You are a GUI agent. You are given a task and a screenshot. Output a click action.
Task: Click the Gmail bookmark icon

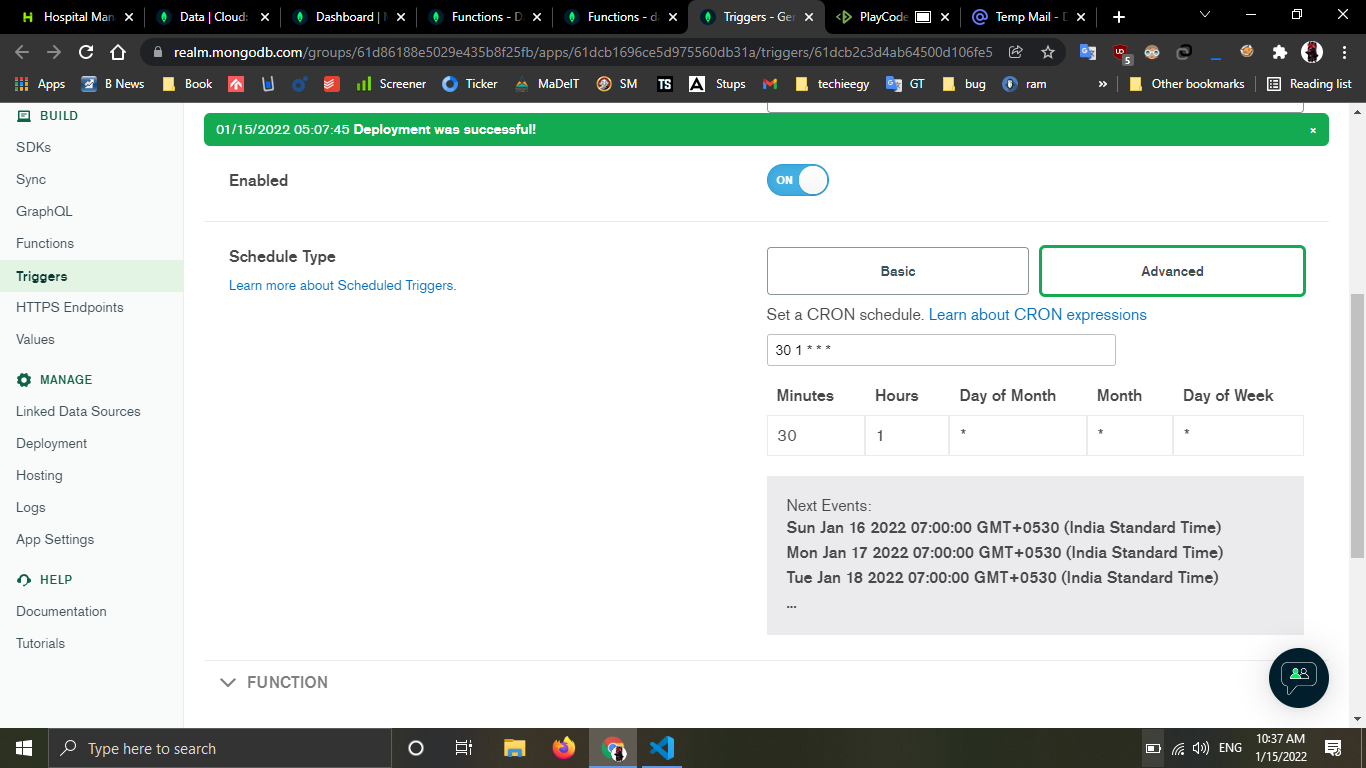click(769, 84)
